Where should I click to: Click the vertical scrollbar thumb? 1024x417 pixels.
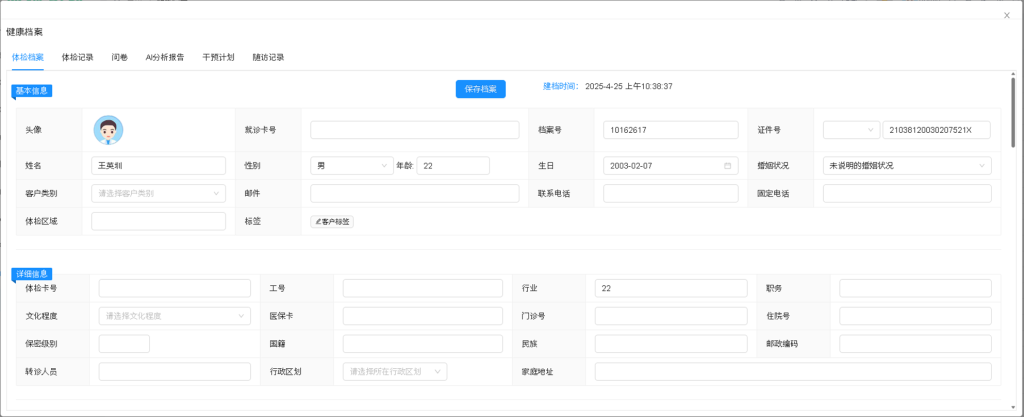tap(1013, 111)
